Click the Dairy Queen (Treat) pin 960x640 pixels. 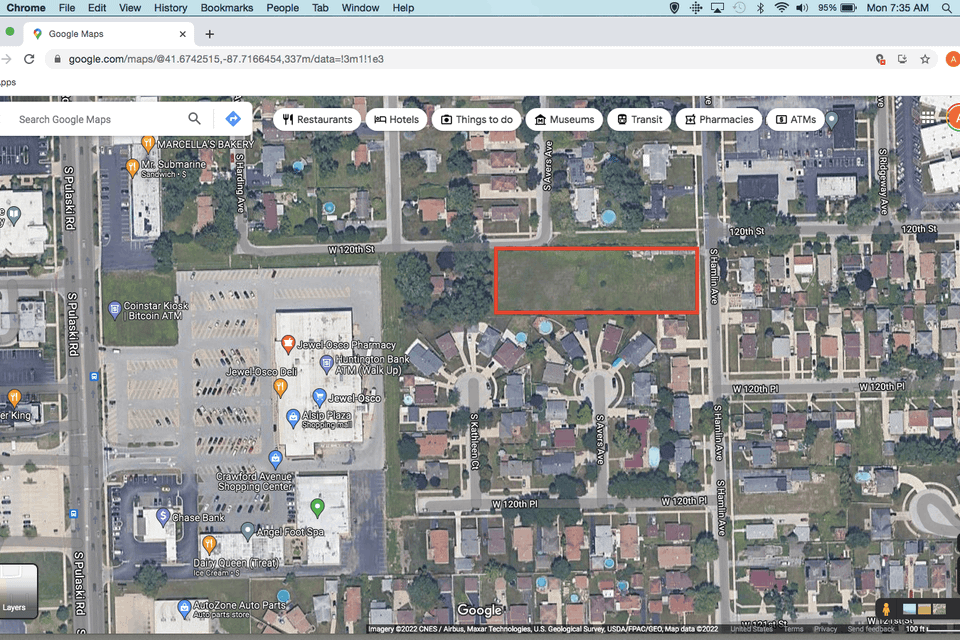coord(209,544)
